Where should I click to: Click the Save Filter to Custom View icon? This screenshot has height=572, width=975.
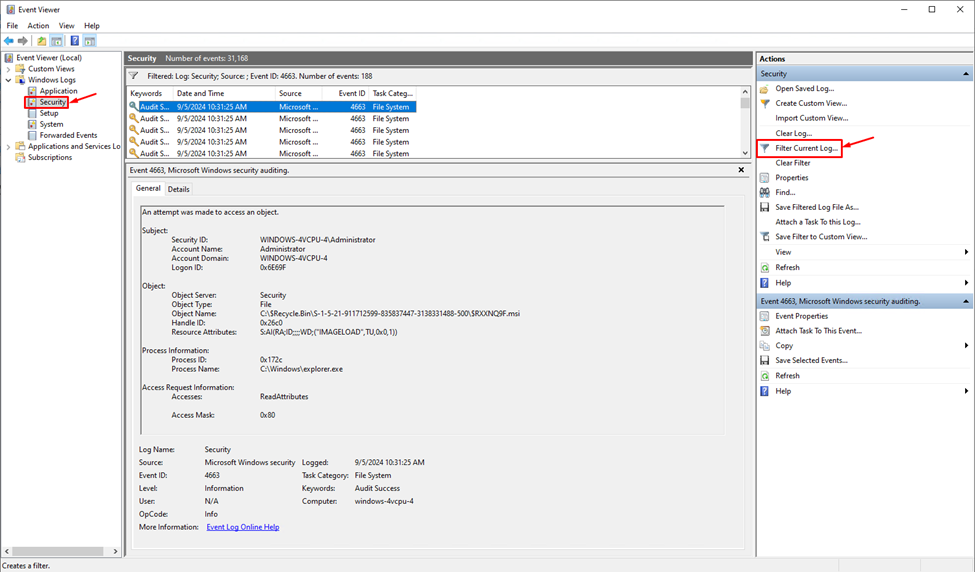point(764,237)
